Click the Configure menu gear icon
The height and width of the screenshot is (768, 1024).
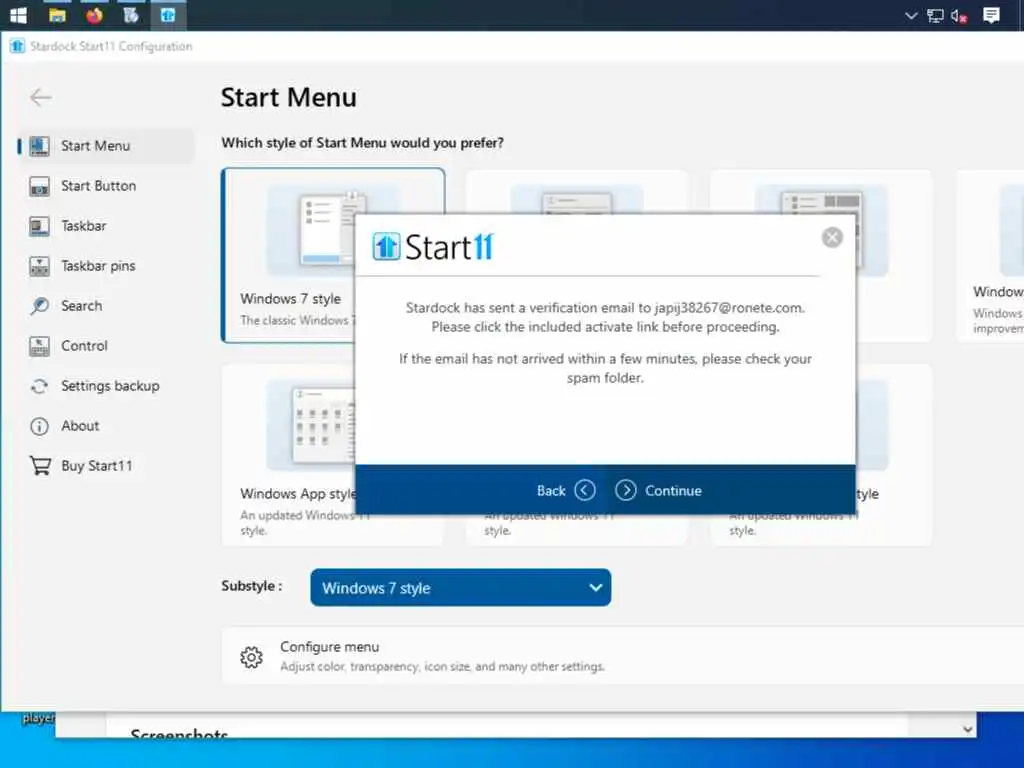251,657
